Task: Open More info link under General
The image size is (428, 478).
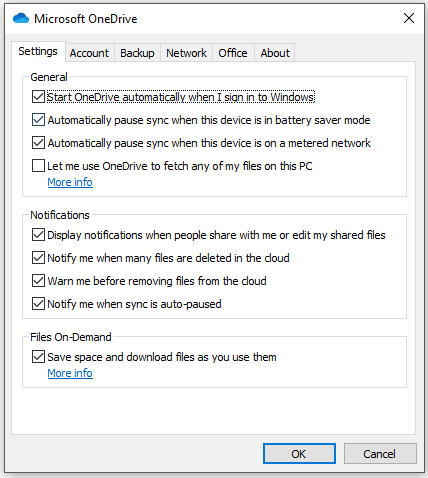Action: click(70, 182)
